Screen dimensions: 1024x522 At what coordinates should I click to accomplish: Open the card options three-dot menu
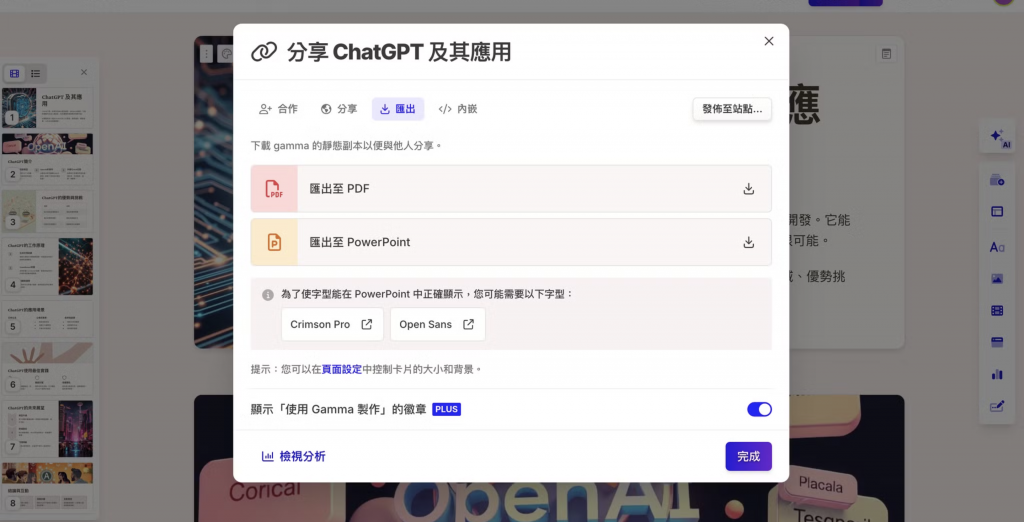(x=206, y=54)
